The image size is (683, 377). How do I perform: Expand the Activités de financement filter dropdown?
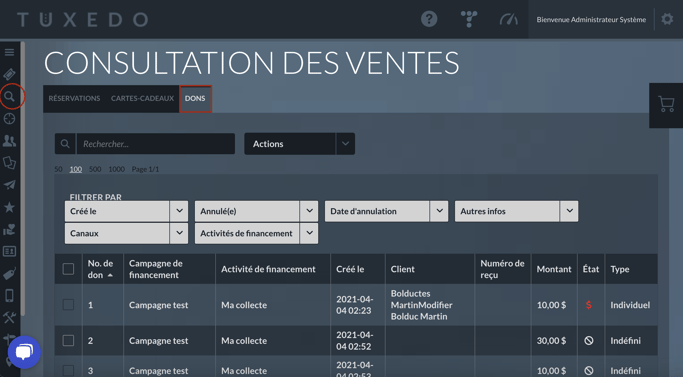[x=256, y=233]
